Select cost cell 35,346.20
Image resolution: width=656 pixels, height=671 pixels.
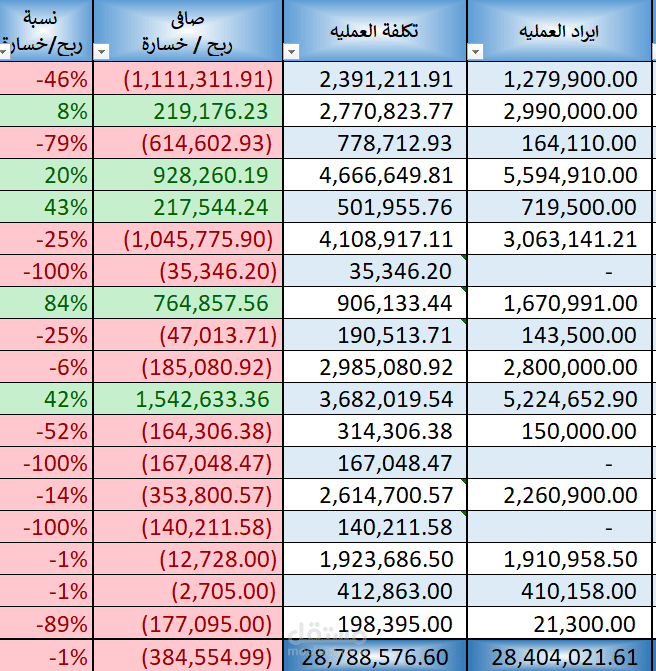point(375,271)
